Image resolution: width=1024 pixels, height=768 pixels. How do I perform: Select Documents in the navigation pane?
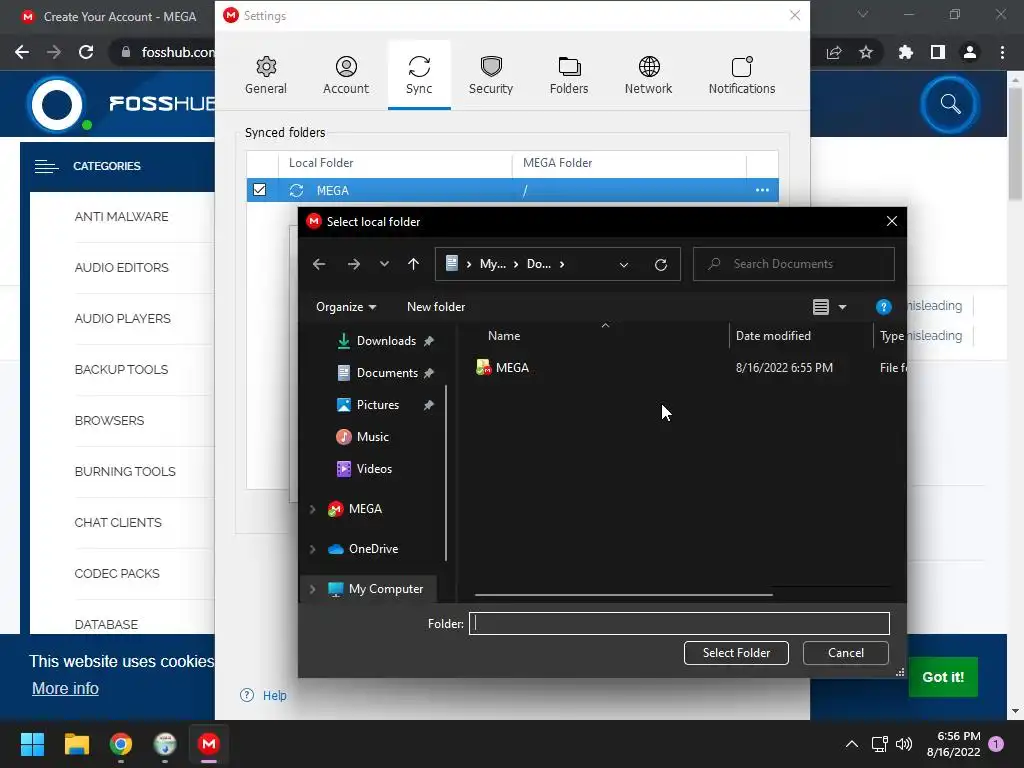[x=387, y=373]
